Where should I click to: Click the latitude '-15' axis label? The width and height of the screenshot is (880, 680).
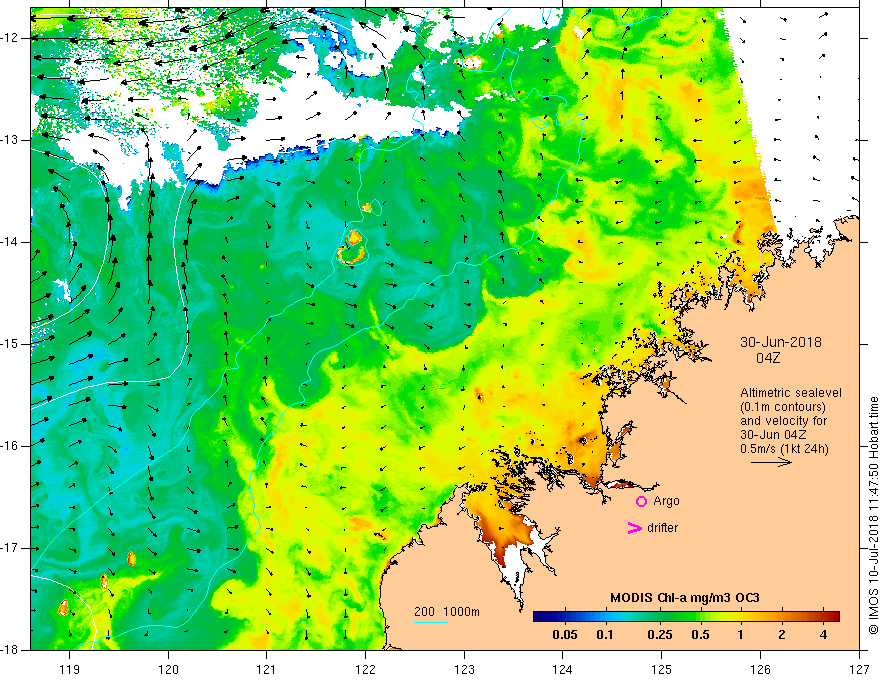11,344
